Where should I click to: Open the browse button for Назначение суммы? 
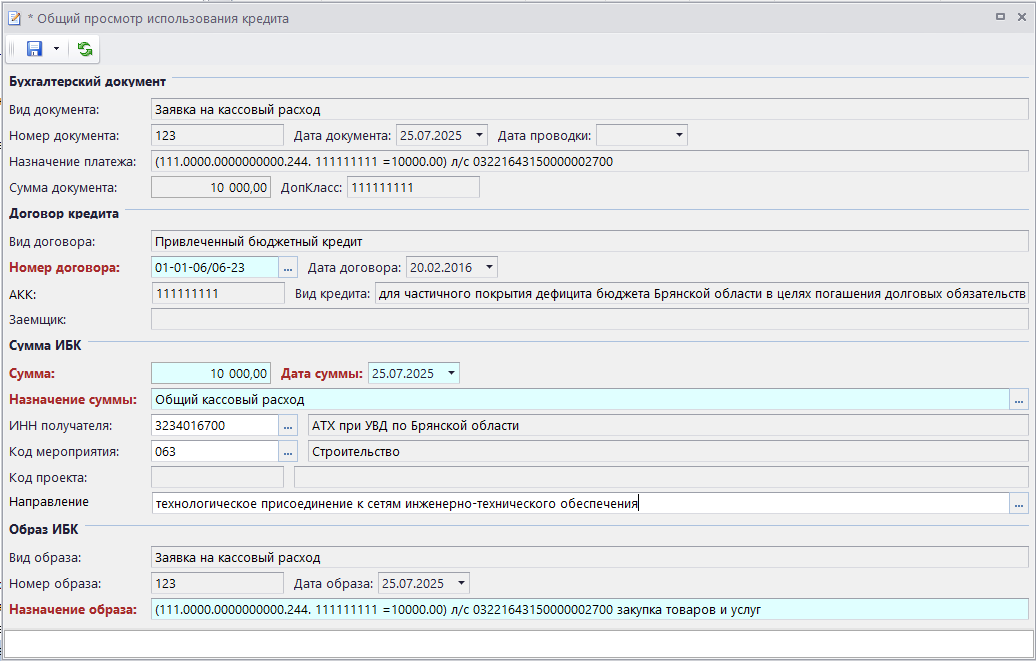point(1019,400)
